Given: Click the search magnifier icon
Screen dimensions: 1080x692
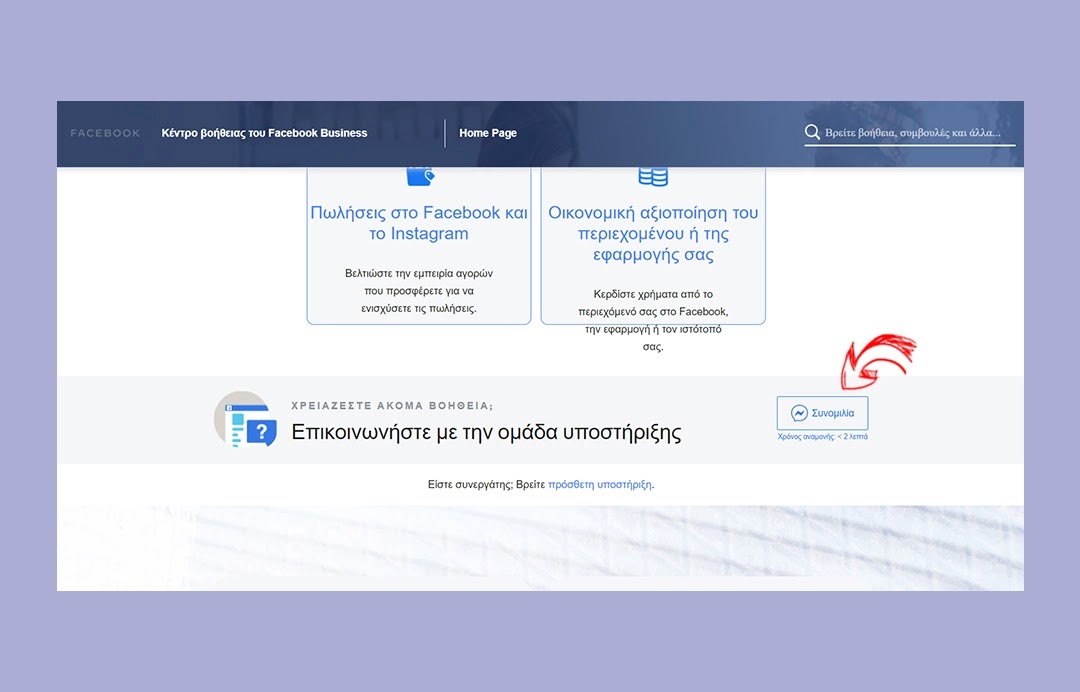Looking at the screenshot, I should tap(812, 132).
